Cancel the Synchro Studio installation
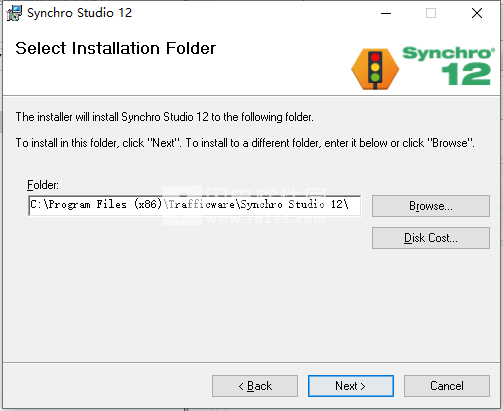Image resolution: width=503 pixels, height=411 pixels. click(447, 386)
